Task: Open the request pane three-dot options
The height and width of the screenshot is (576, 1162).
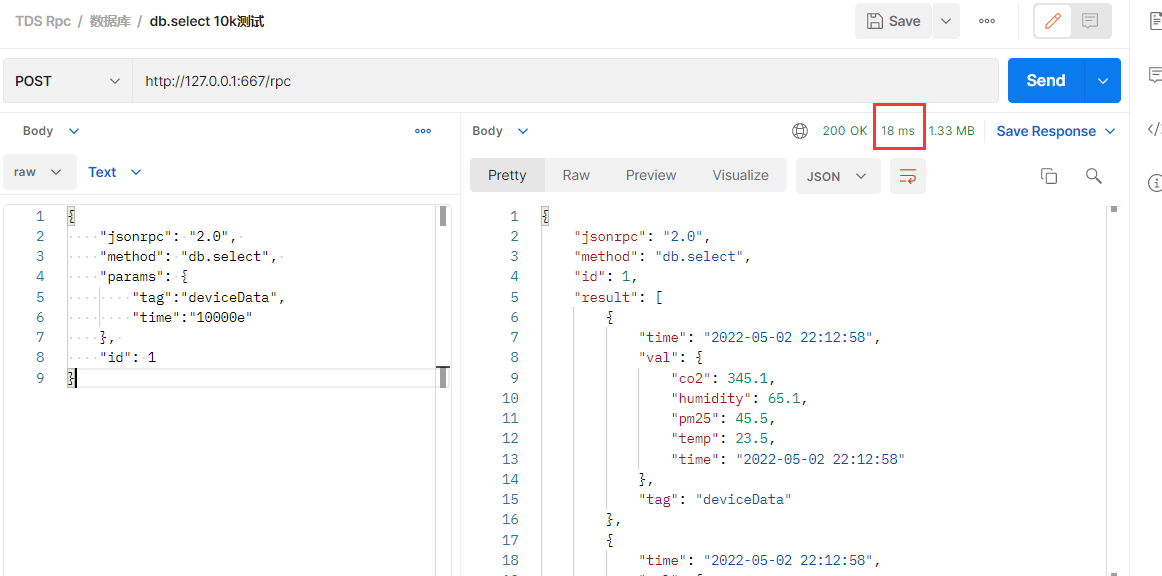Action: pos(423,131)
